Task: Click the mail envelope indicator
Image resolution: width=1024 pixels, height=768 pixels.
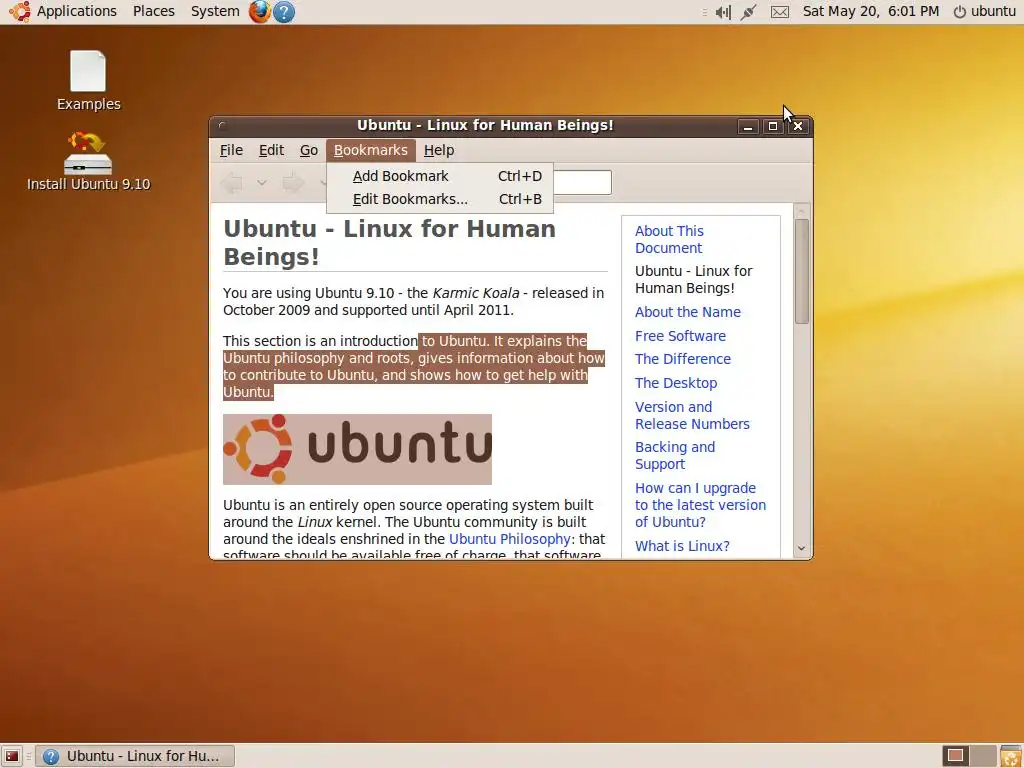Action: 780,12
